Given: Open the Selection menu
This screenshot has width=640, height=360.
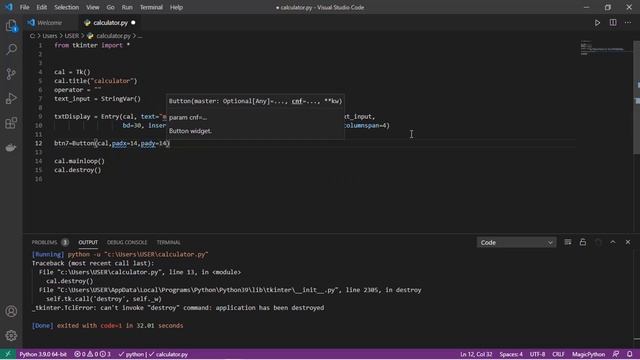Looking at the screenshot, I should (x=67, y=7).
